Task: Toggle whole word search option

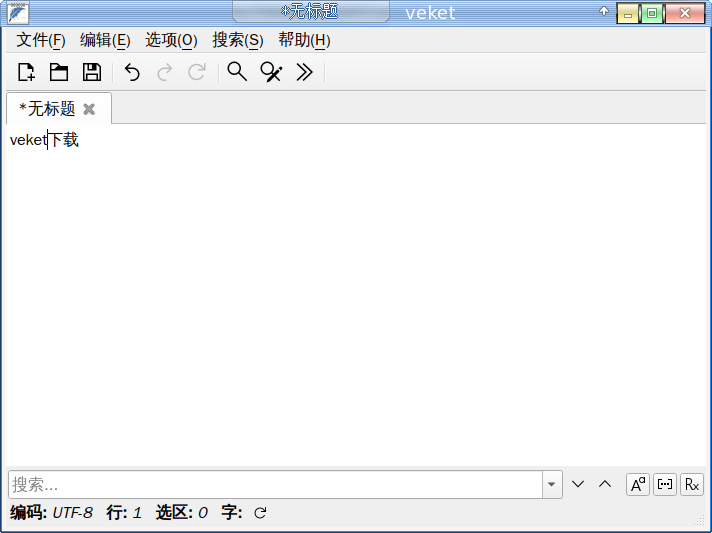Action: [665, 484]
